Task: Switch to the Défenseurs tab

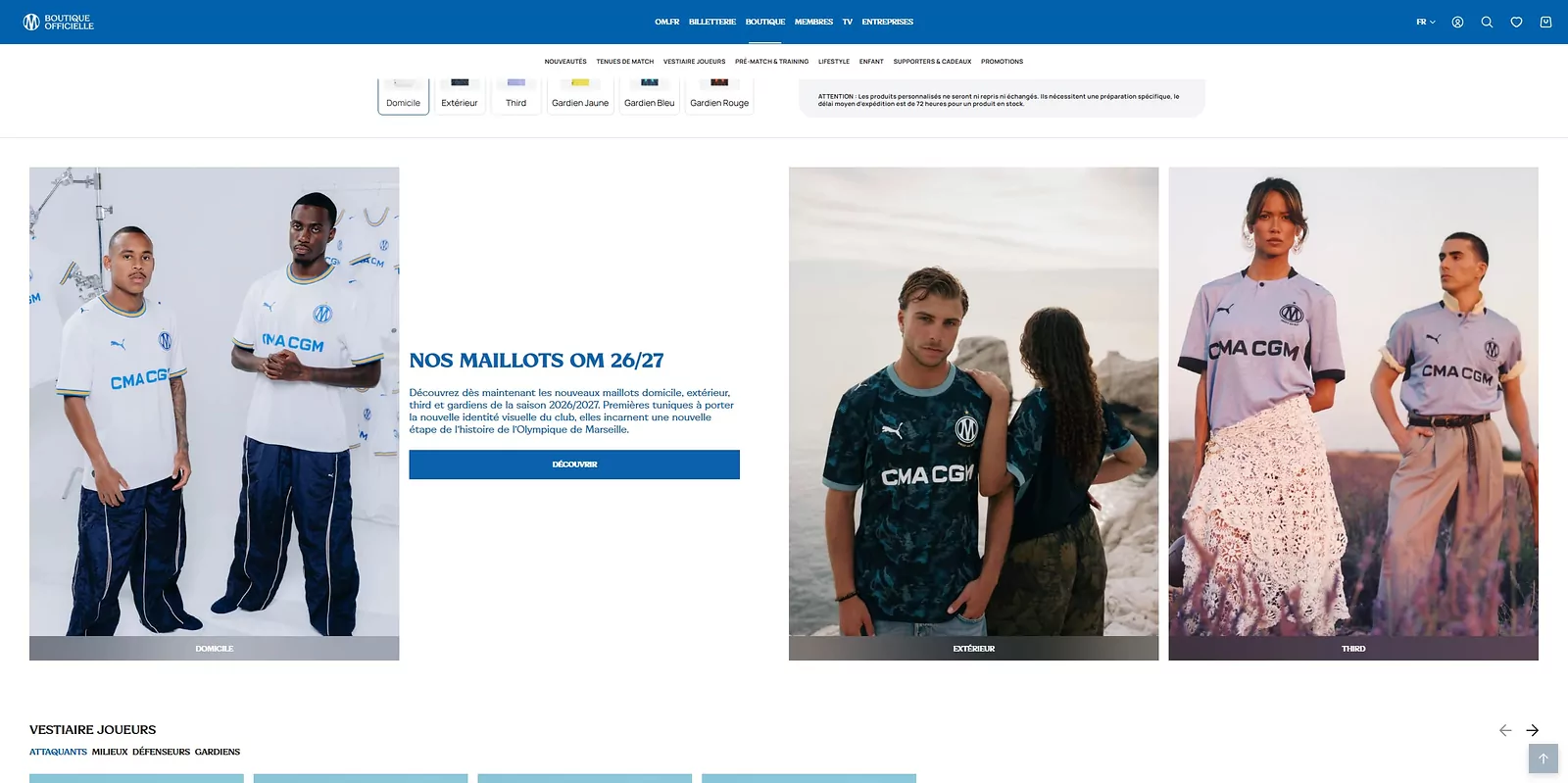Action: 162,752
